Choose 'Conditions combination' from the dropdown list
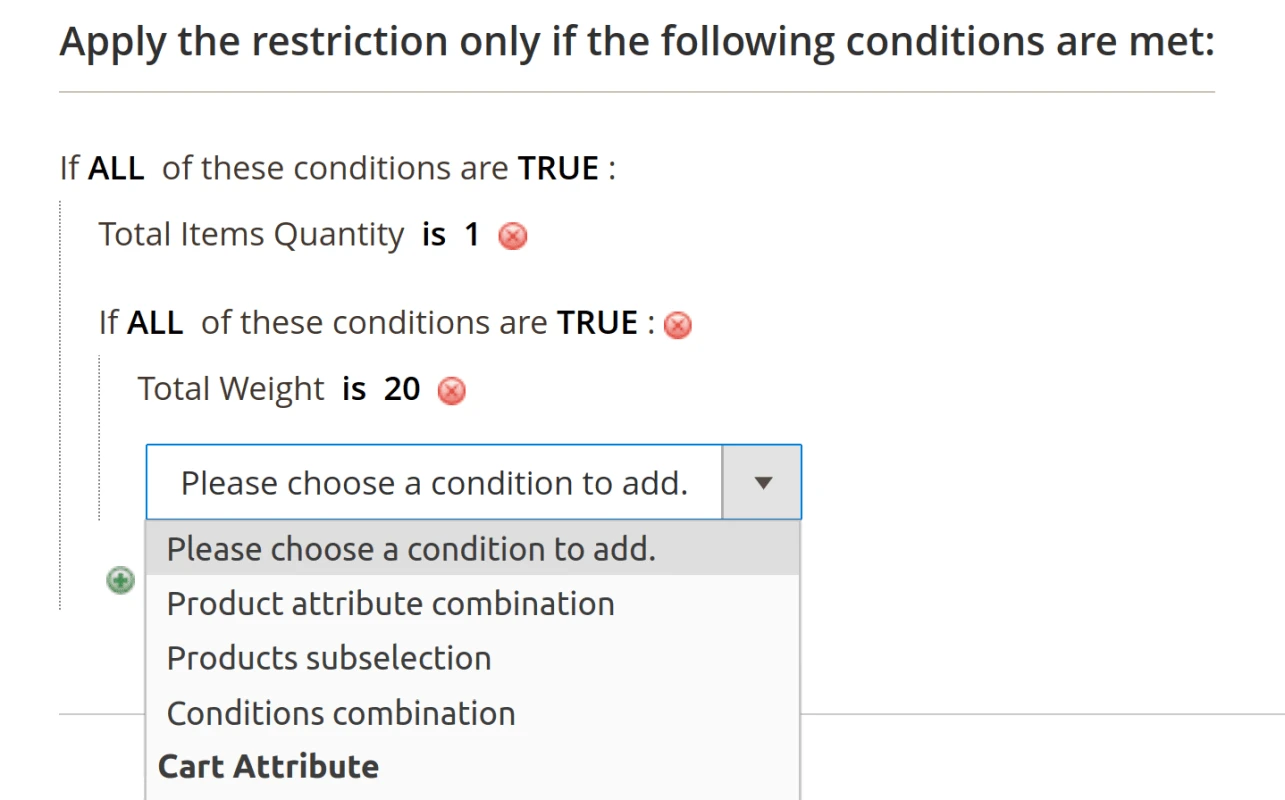Viewport: 1285px width, 800px height. click(x=341, y=713)
